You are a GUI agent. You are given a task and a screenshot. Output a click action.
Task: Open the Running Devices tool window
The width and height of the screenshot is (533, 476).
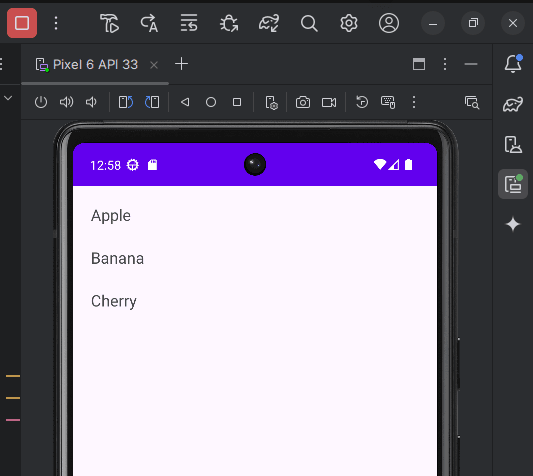513,184
